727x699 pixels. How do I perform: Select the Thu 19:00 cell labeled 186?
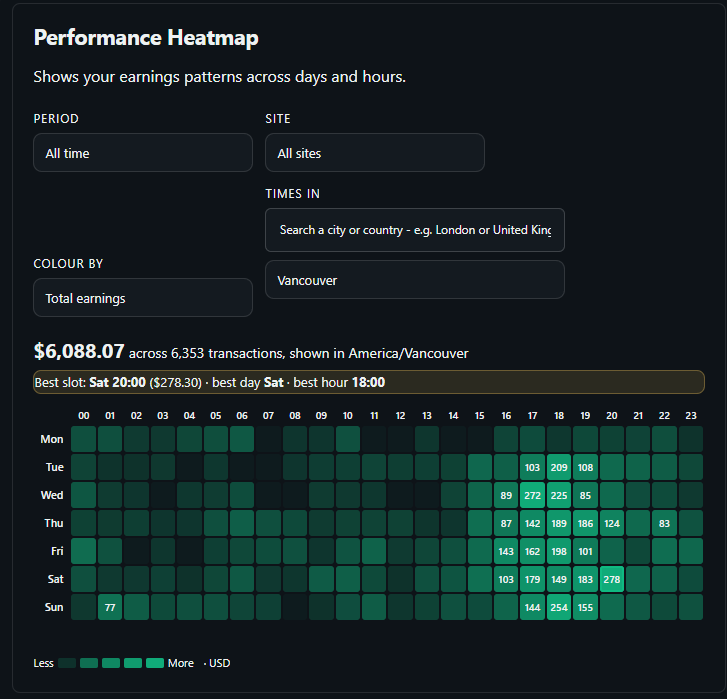[x=585, y=523]
